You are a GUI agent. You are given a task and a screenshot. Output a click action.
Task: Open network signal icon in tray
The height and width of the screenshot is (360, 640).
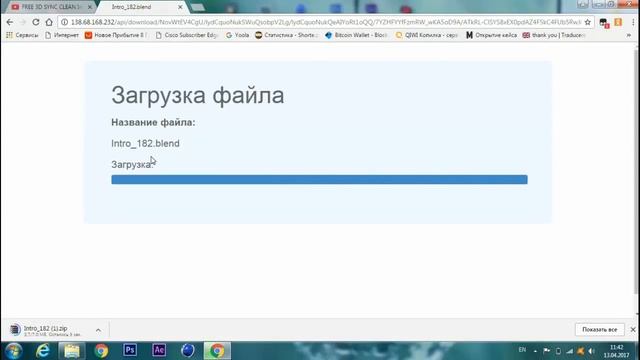570,351
